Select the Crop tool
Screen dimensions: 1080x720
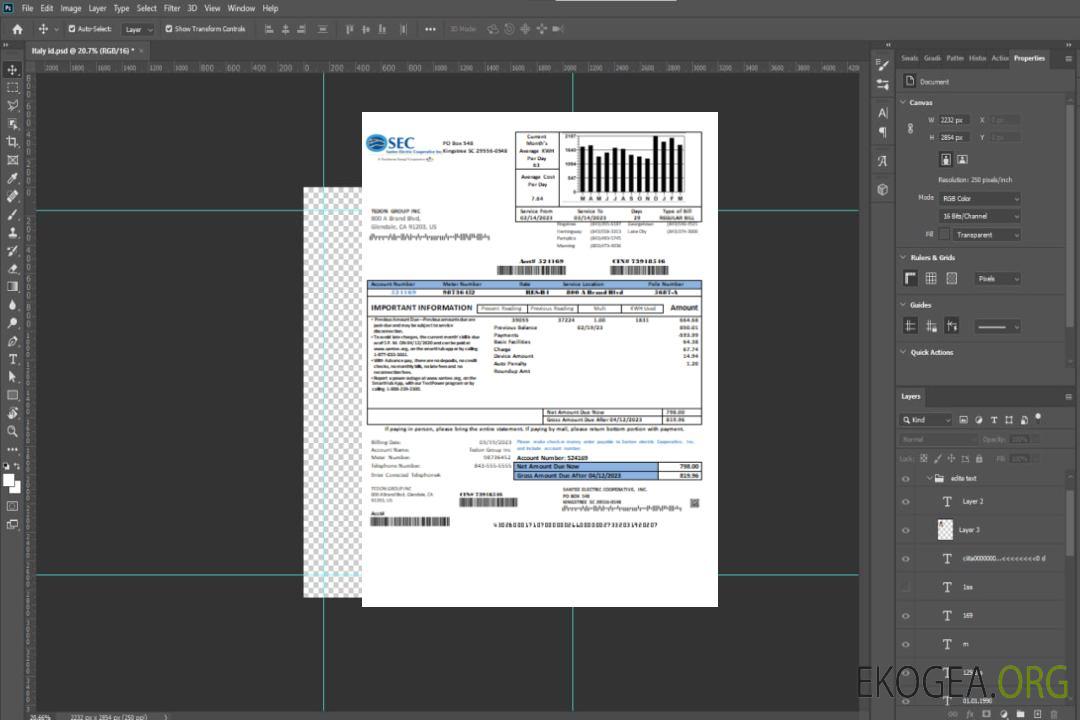tap(13, 142)
